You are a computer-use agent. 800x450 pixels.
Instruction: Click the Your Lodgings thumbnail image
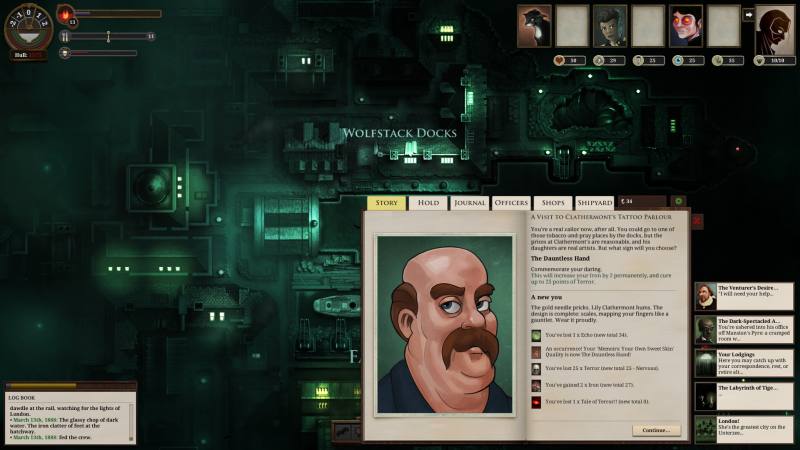[x=706, y=363]
